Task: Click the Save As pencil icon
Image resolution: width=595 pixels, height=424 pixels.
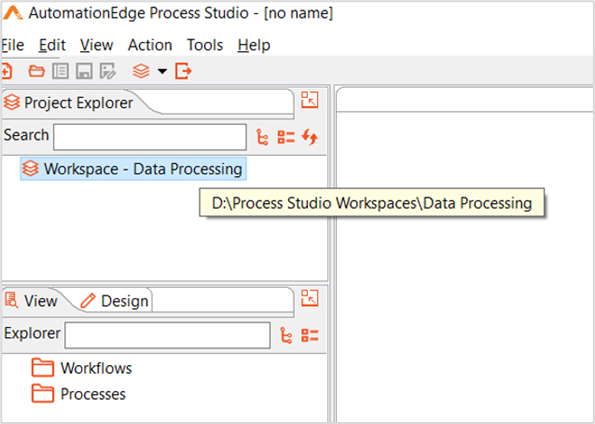Action: coord(108,71)
